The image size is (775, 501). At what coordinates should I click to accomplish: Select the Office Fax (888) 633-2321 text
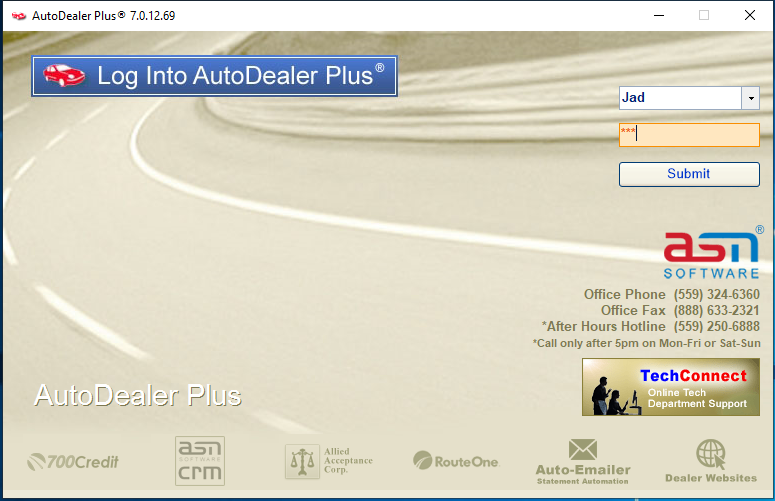680,310
